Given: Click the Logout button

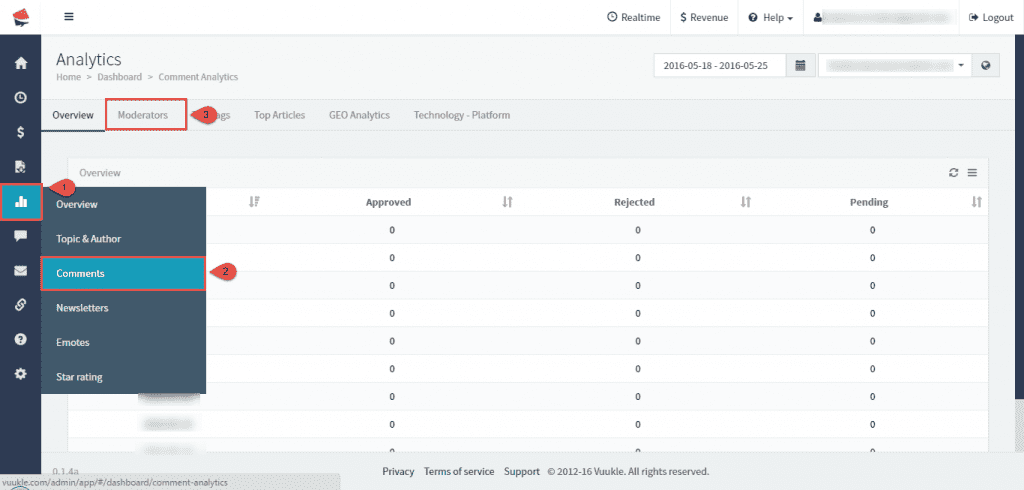Looking at the screenshot, I should pyautogui.click(x=991, y=18).
